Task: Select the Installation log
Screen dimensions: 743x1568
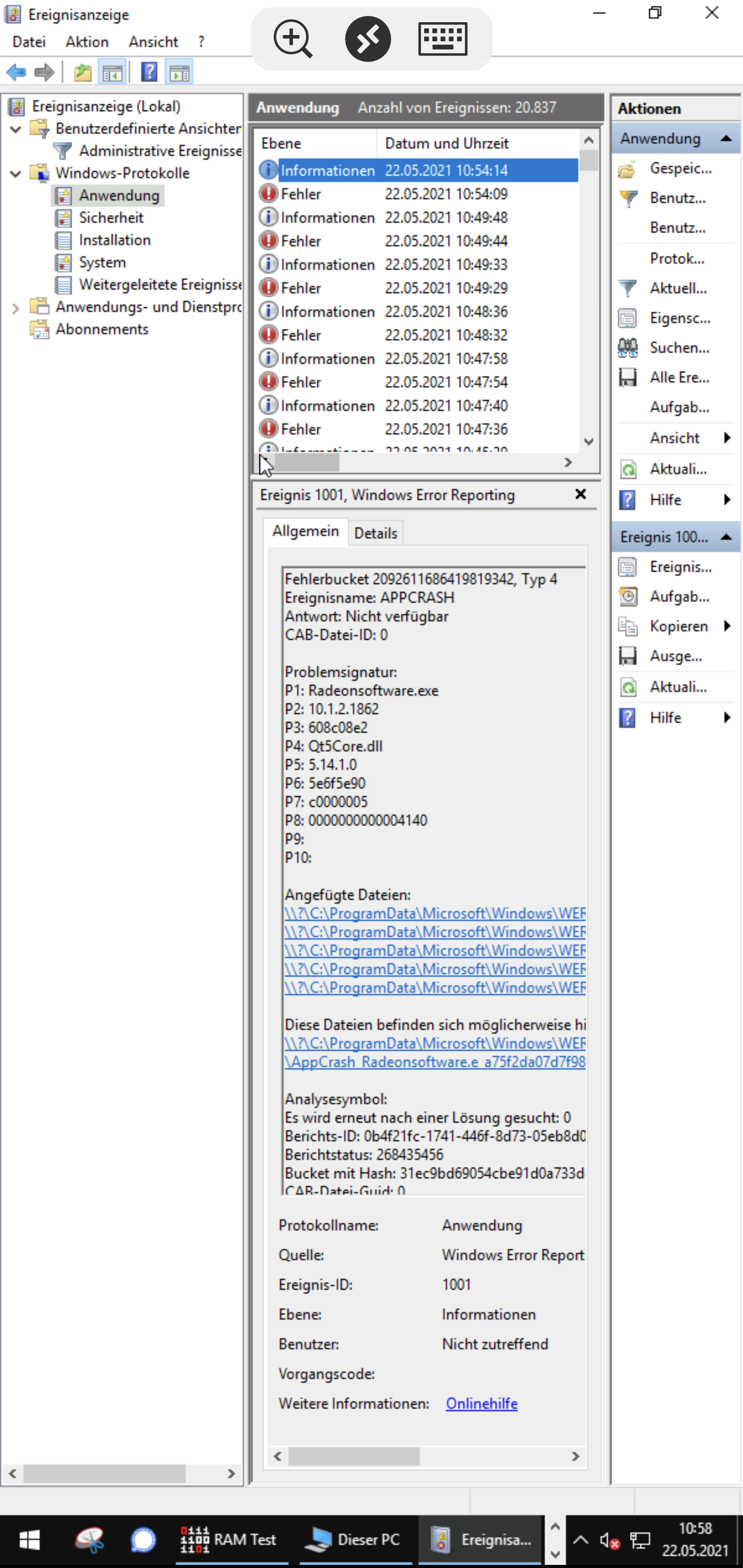Action: click(x=115, y=240)
